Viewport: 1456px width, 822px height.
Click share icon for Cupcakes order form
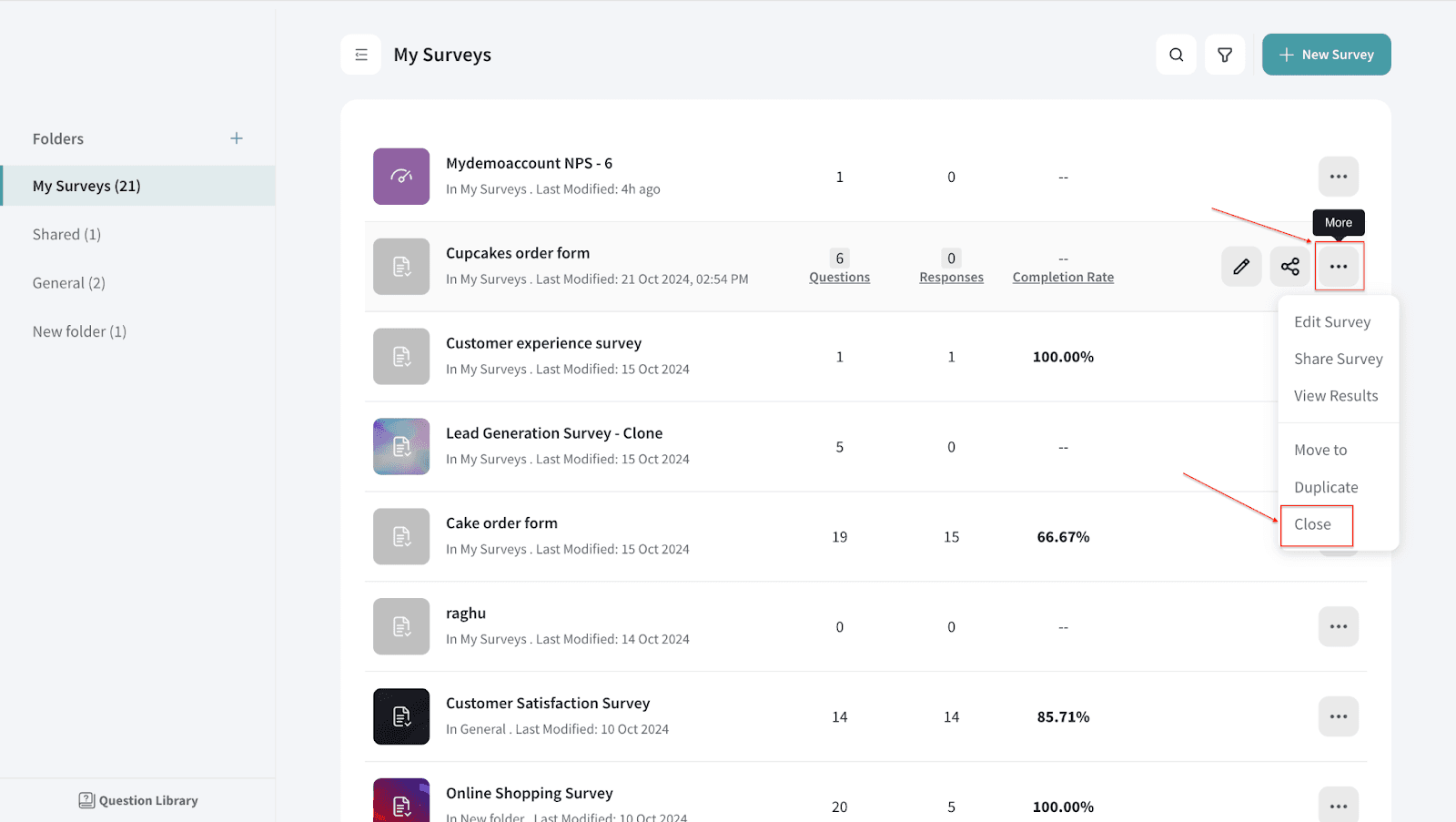[1289, 267]
